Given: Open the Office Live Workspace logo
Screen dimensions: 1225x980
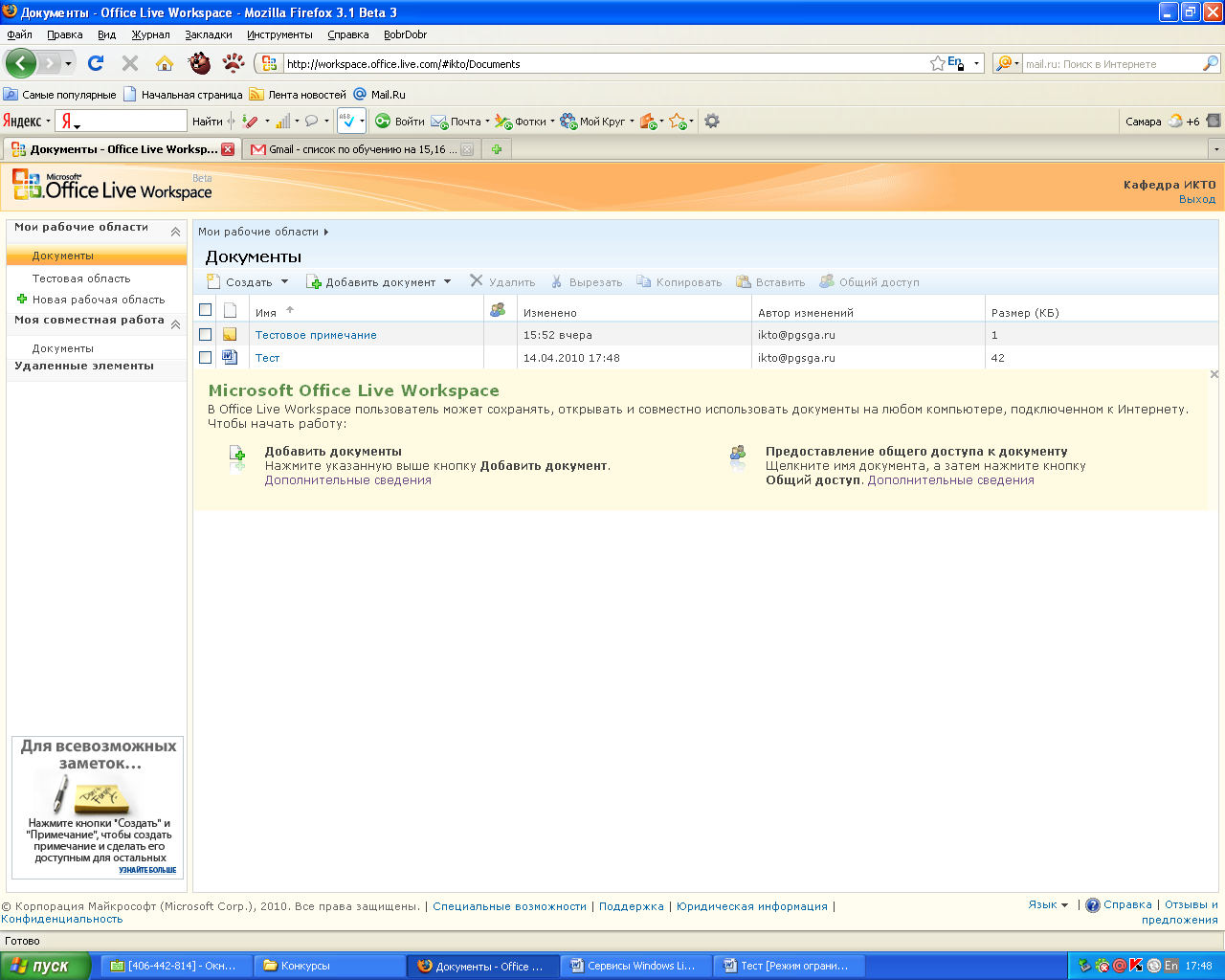Looking at the screenshot, I should tap(112, 186).
